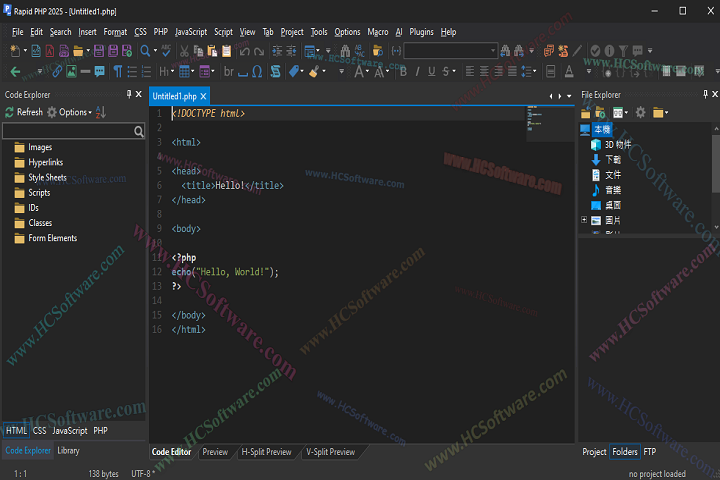Open the New document dropdown arrow
This screenshot has height=480, width=720.
pos(25,51)
